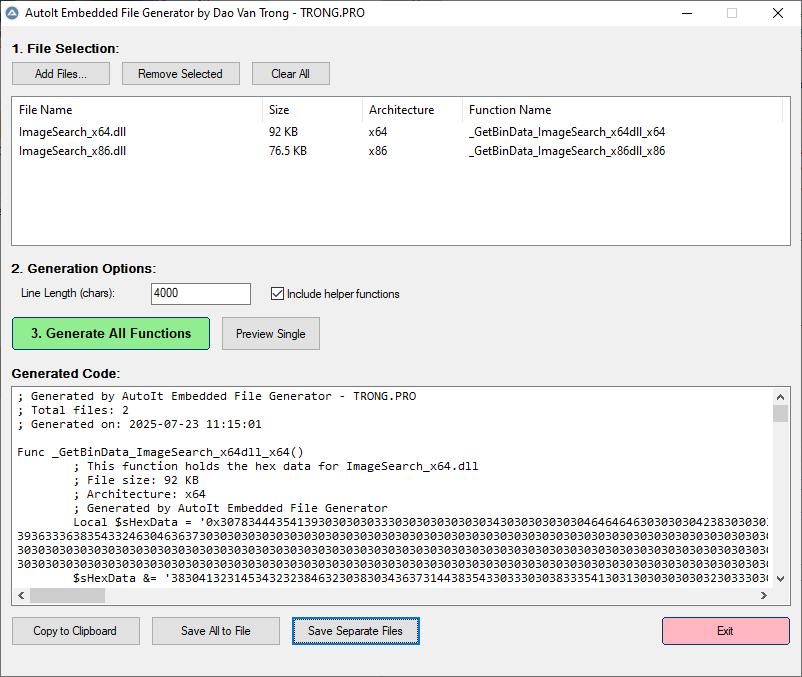Image resolution: width=802 pixels, height=677 pixels.
Task: Click the Function Name column header
Action: coord(622,110)
